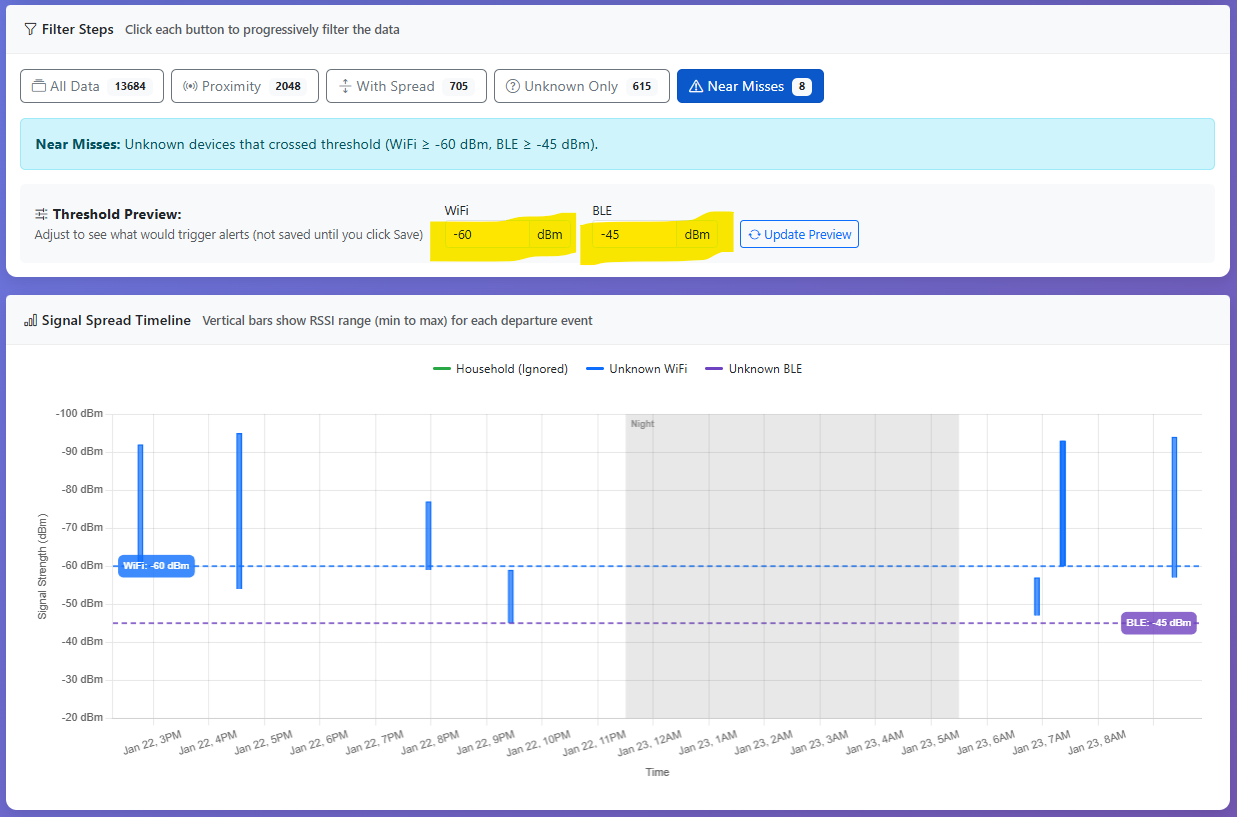Toggle the Household (Ignored) legend series

500,369
